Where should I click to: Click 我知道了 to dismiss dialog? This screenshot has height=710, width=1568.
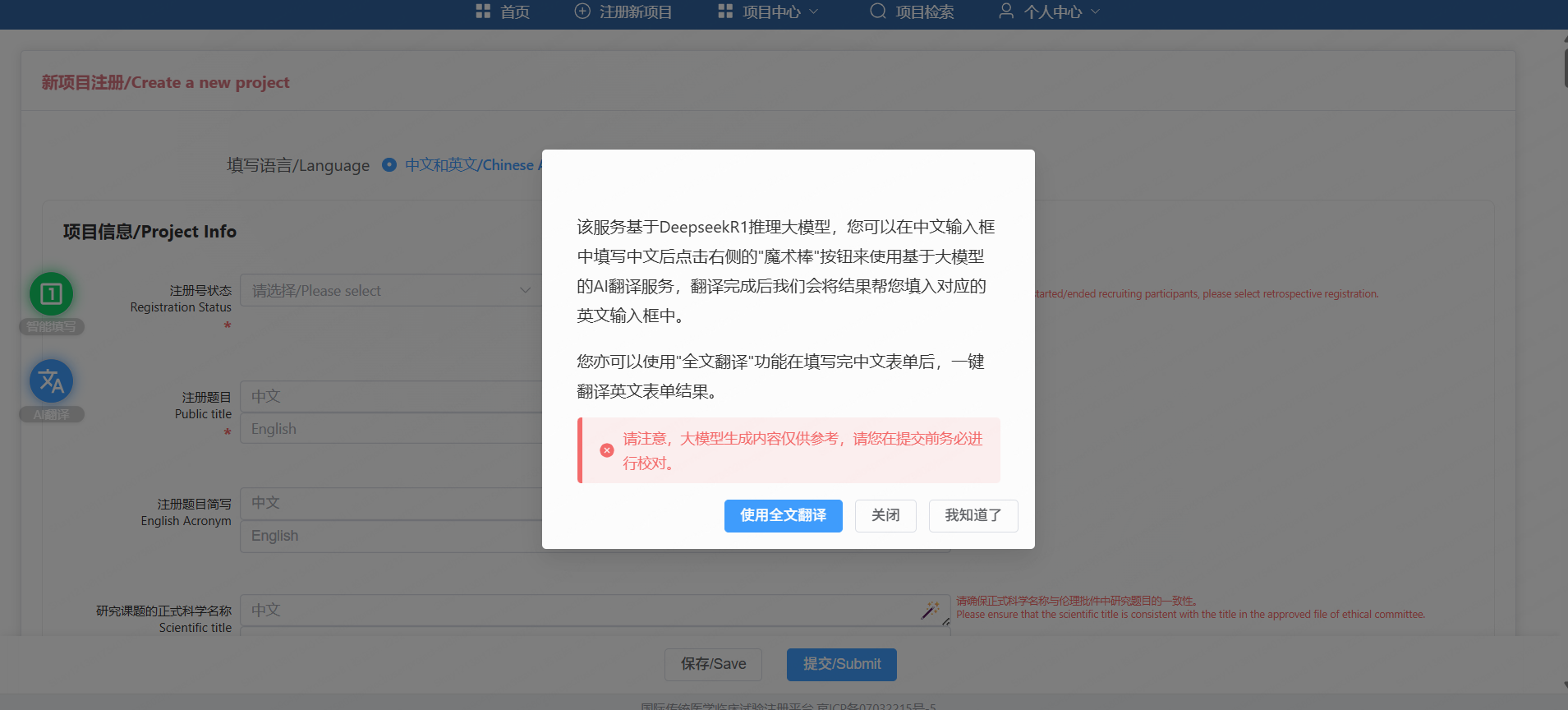973,516
